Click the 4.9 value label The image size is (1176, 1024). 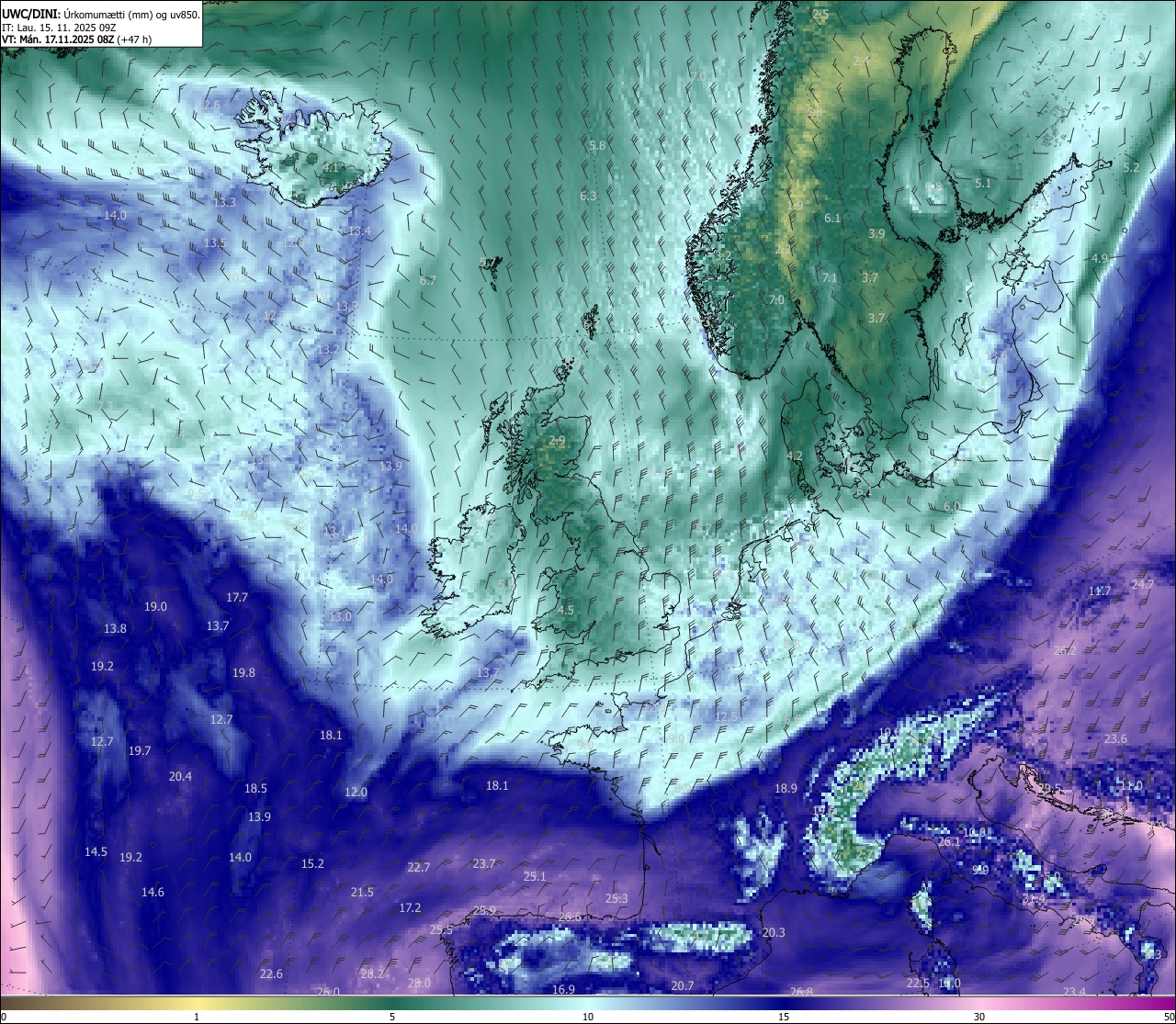tap(1100, 259)
